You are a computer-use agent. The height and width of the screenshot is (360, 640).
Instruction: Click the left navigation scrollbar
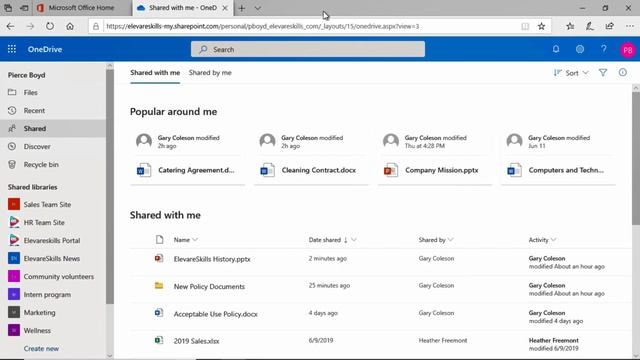110,187
